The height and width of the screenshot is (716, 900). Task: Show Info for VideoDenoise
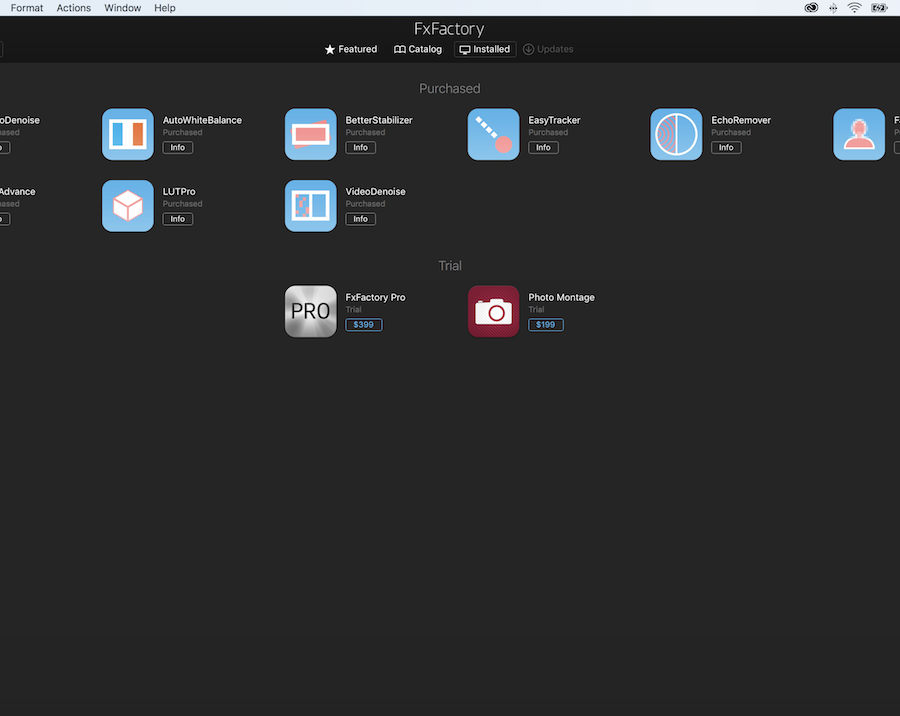click(360, 219)
